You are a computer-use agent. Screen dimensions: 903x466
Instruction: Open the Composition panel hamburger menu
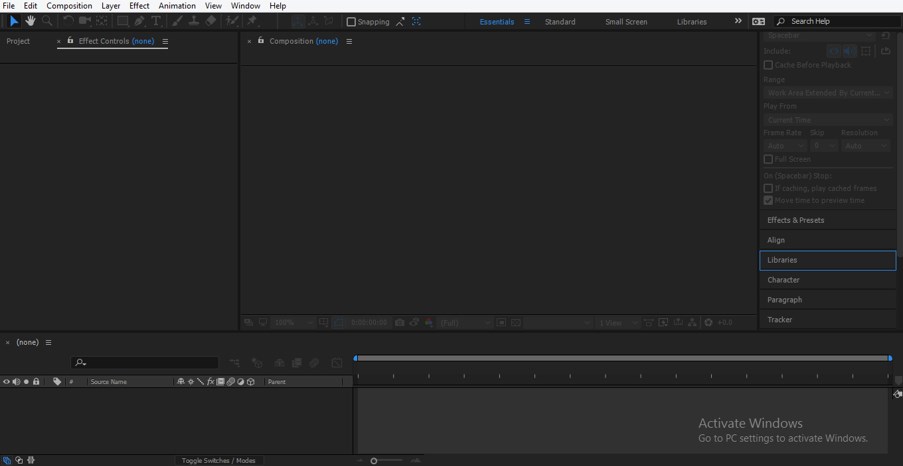click(x=349, y=41)
